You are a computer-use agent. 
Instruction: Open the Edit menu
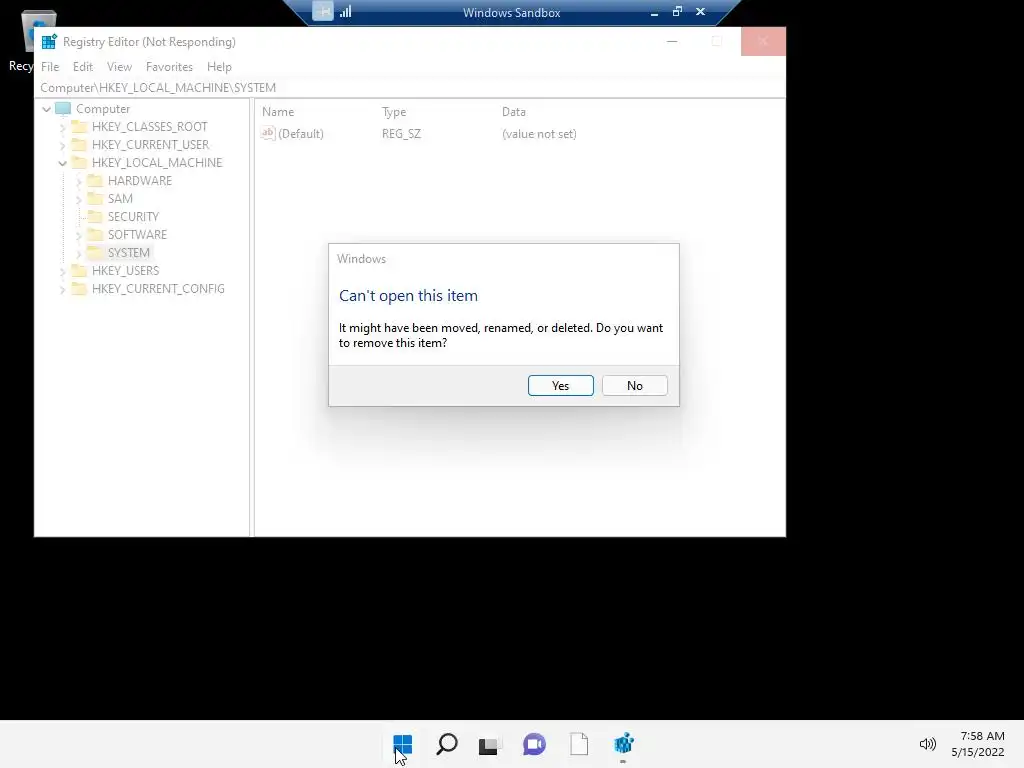click(83, 67)
